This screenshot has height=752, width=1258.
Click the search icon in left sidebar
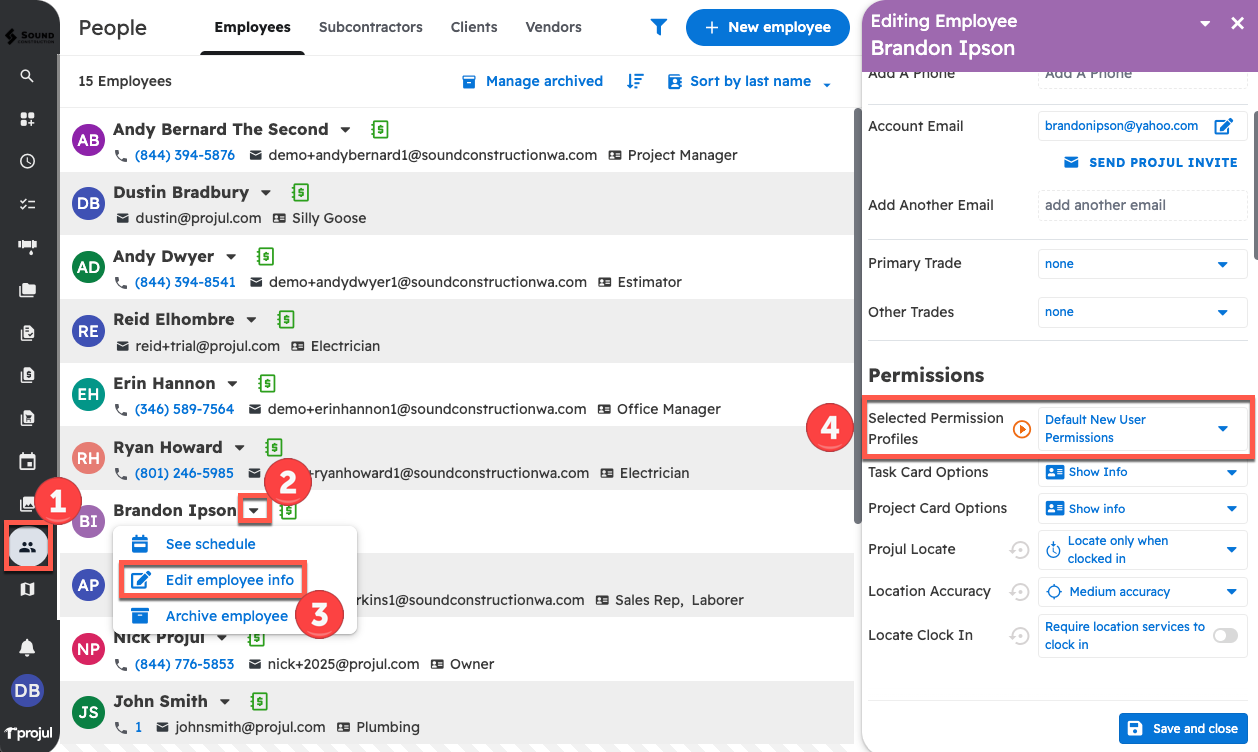tap(27, 76)
